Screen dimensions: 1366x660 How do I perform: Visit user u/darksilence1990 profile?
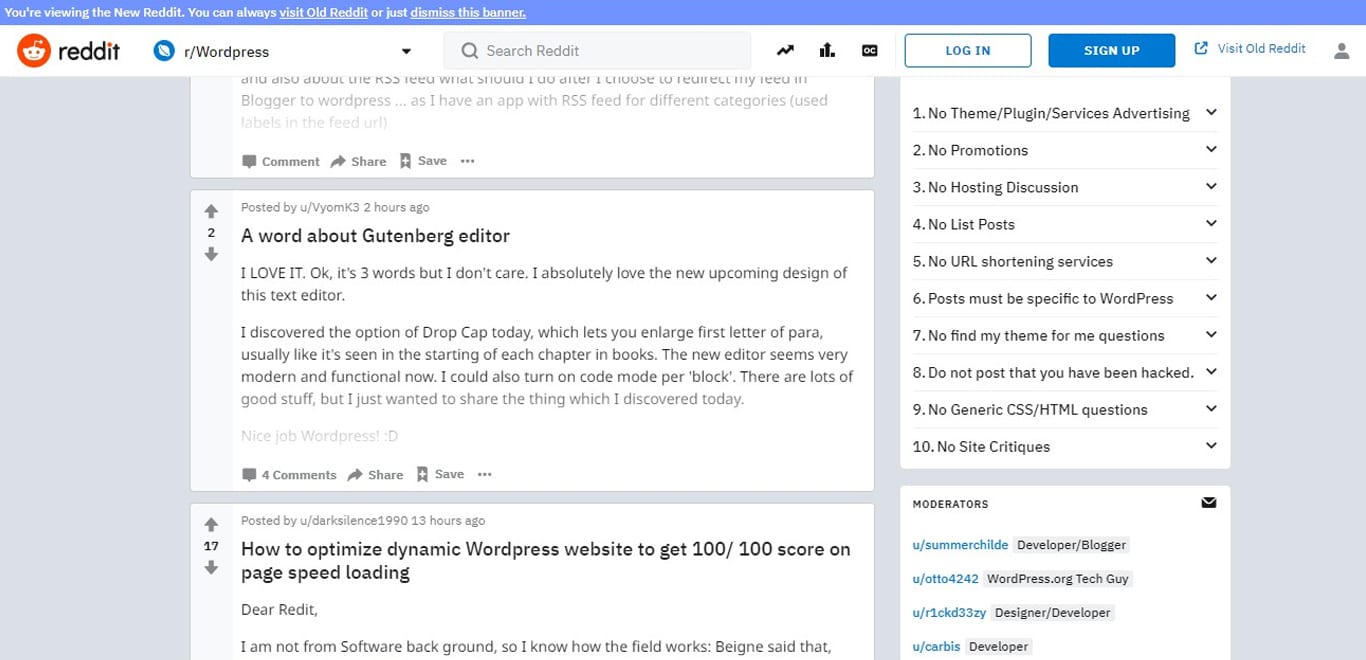(x=353, y=520)
